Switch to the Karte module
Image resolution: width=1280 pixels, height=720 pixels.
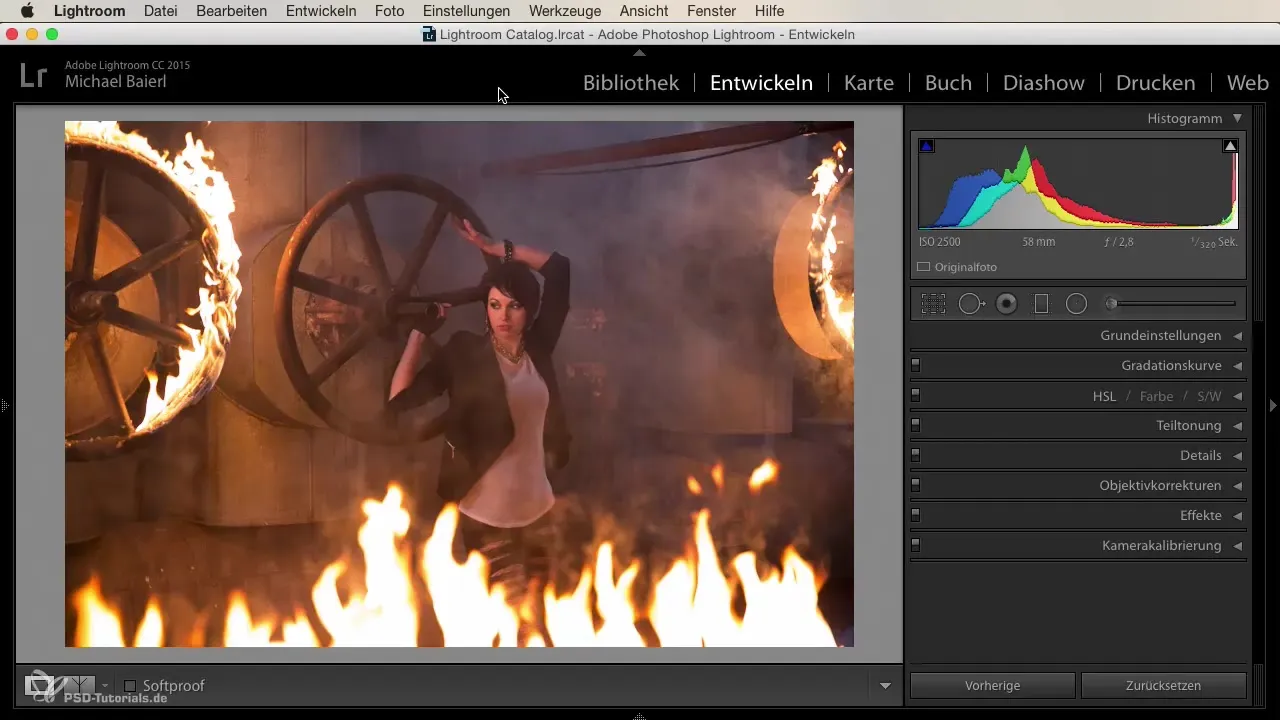[869, 83]
